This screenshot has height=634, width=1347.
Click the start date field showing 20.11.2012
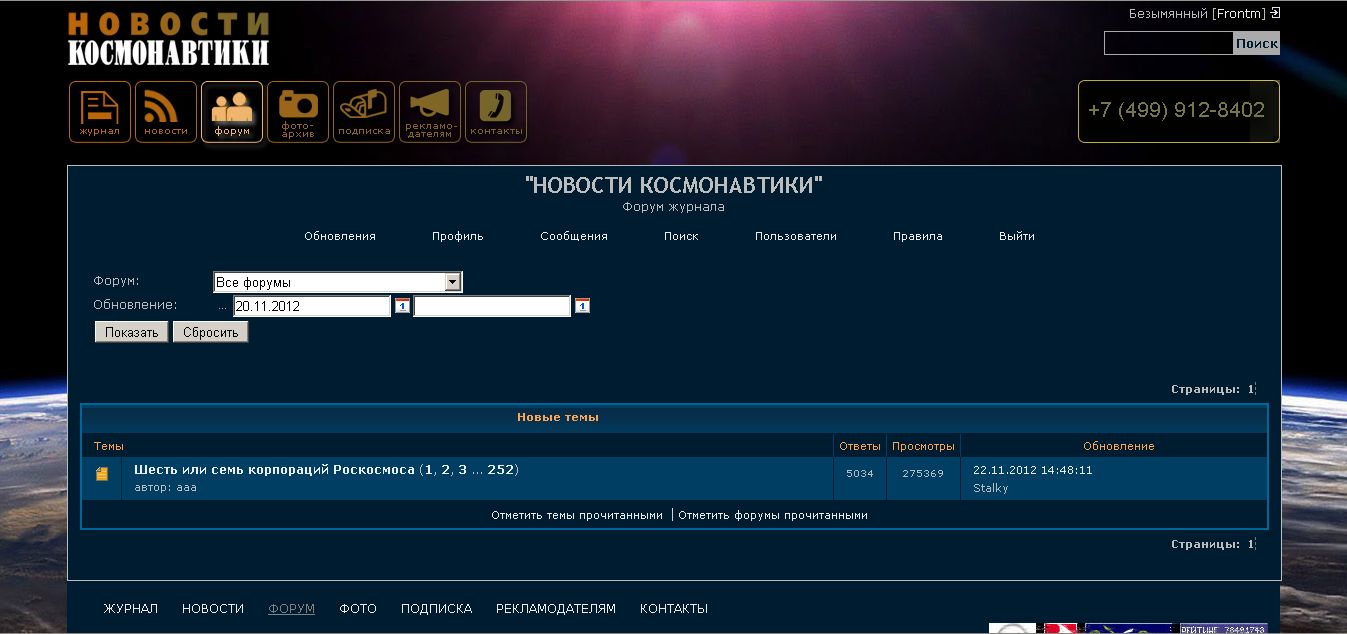tap(312, 306)
